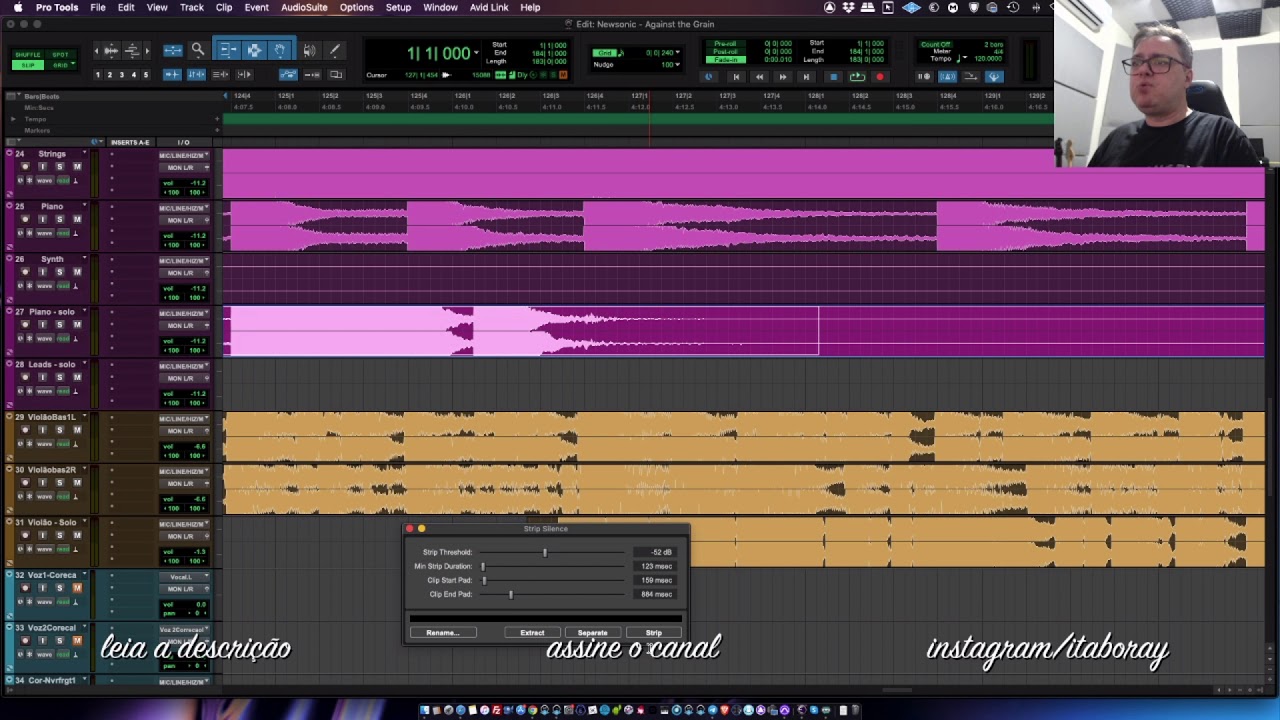This screenshot has width=1280, height=720.
Task: Enable input monitoring on Synth track
Action: (42, 272)
